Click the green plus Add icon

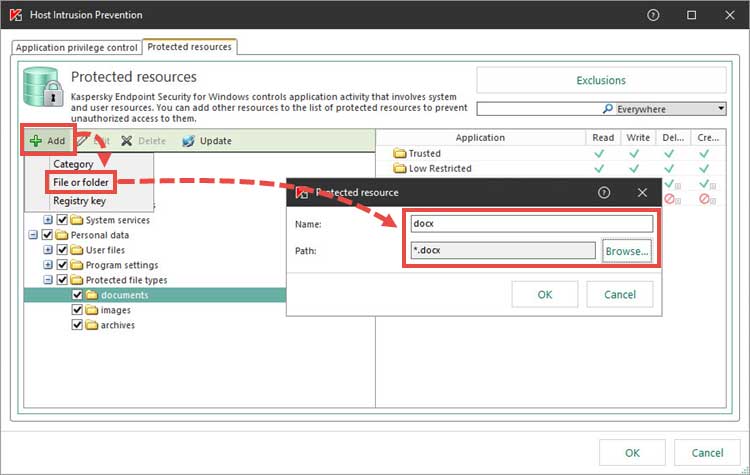(35, 141)
